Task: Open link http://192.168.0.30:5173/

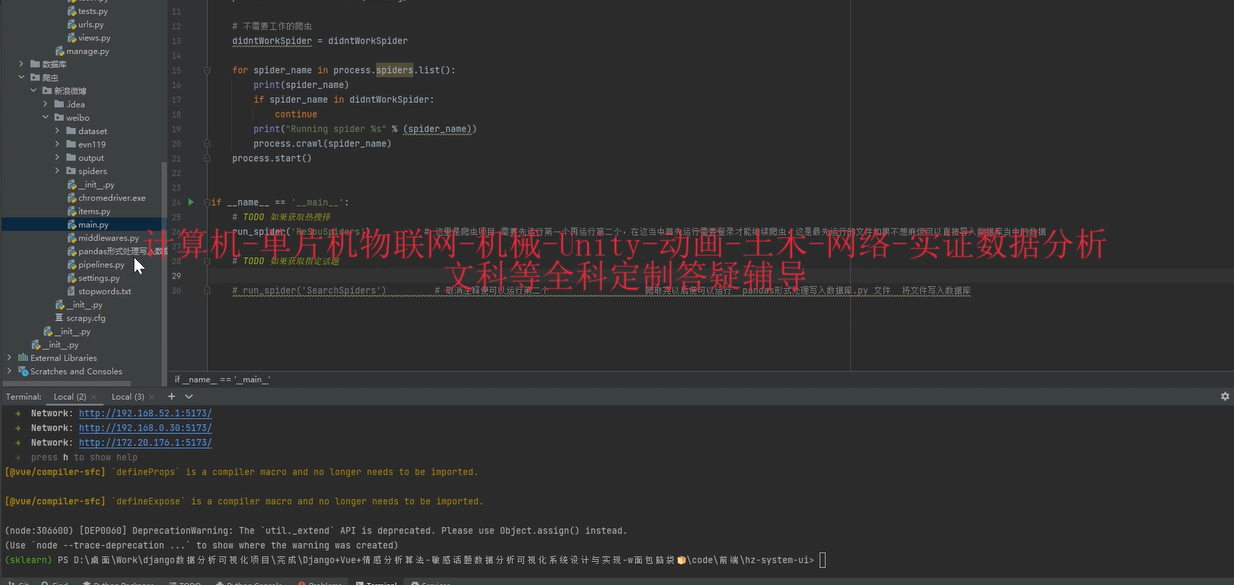Action: [x=145, y=428]
